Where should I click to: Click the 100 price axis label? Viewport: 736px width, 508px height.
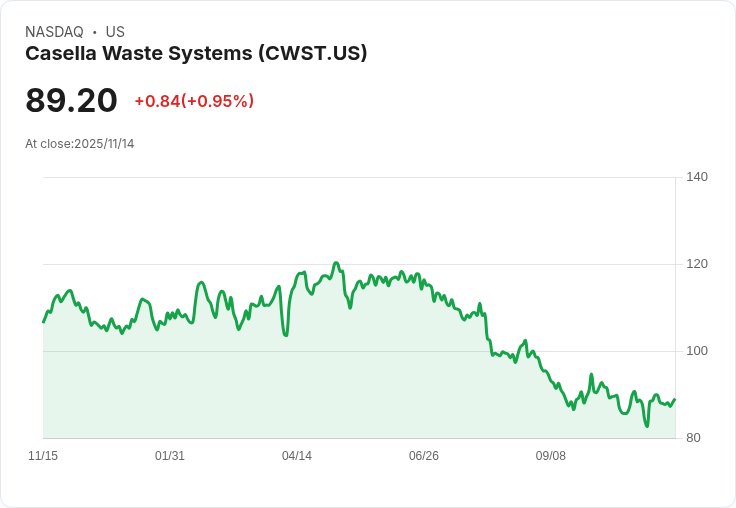pyautogui.click(x=697, y=351)
